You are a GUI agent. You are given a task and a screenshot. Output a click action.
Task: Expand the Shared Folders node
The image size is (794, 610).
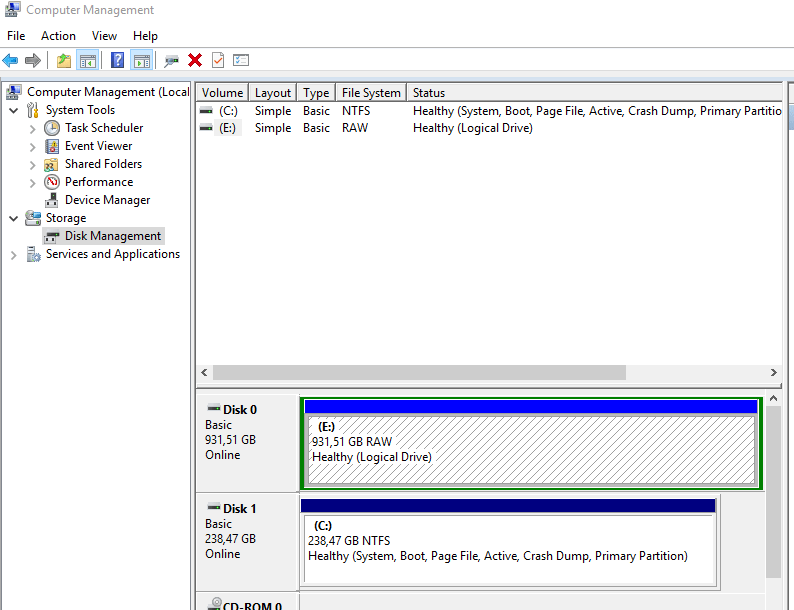[x=32, y=165]
